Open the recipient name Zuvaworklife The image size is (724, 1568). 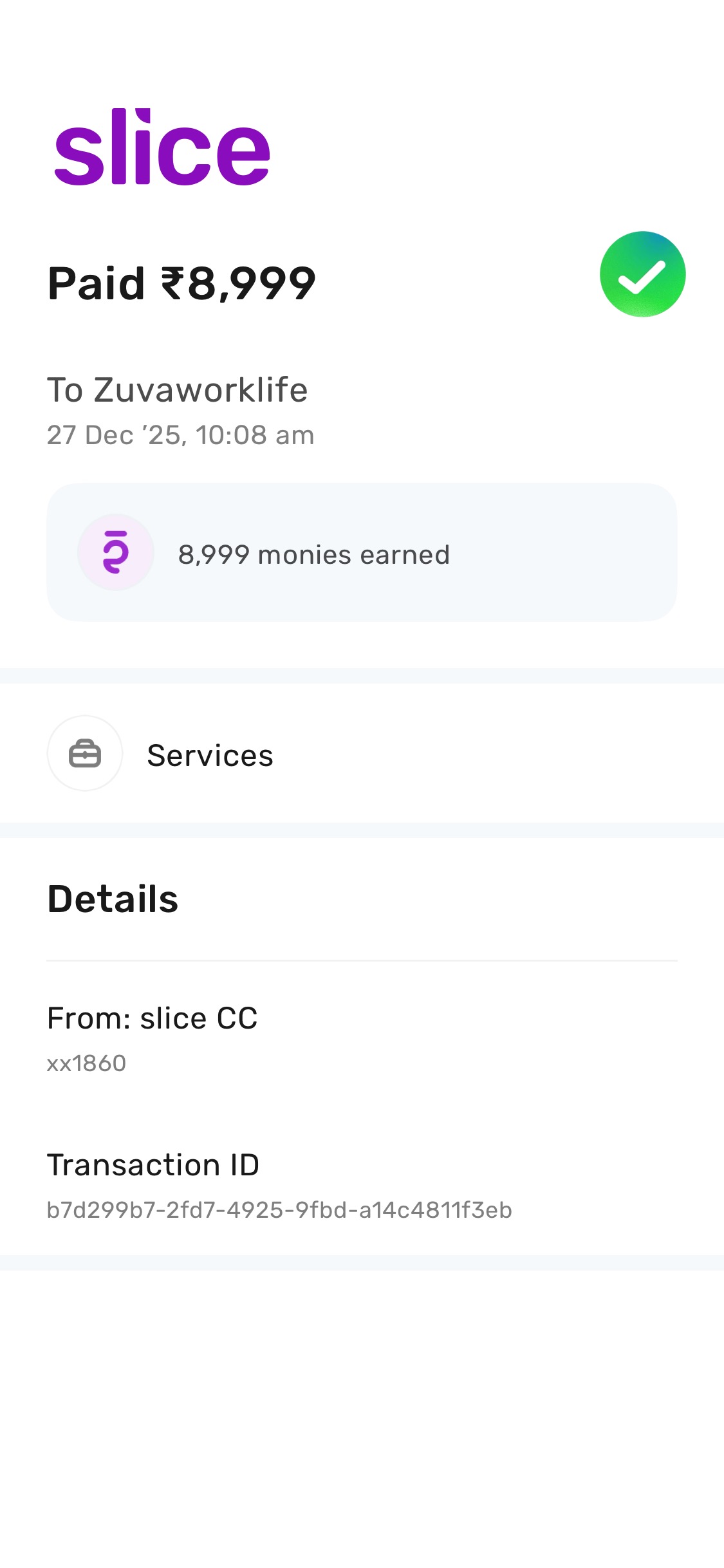click(200, 390)
